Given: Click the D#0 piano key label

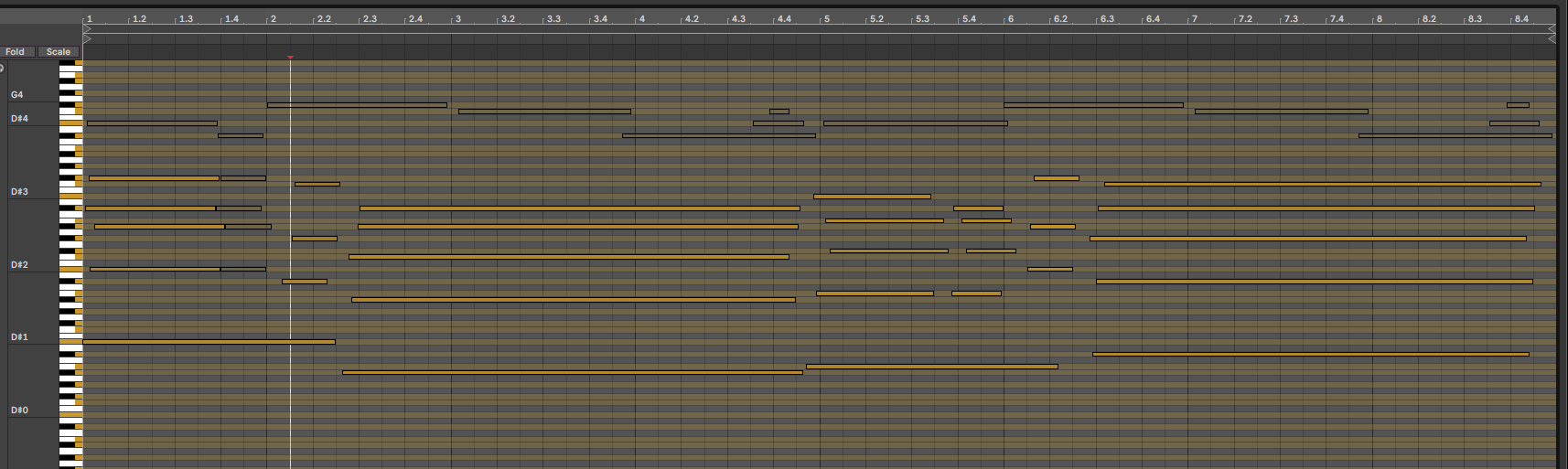Looking at the screenshot, I should pyautogui.click(x=19, y=410).
